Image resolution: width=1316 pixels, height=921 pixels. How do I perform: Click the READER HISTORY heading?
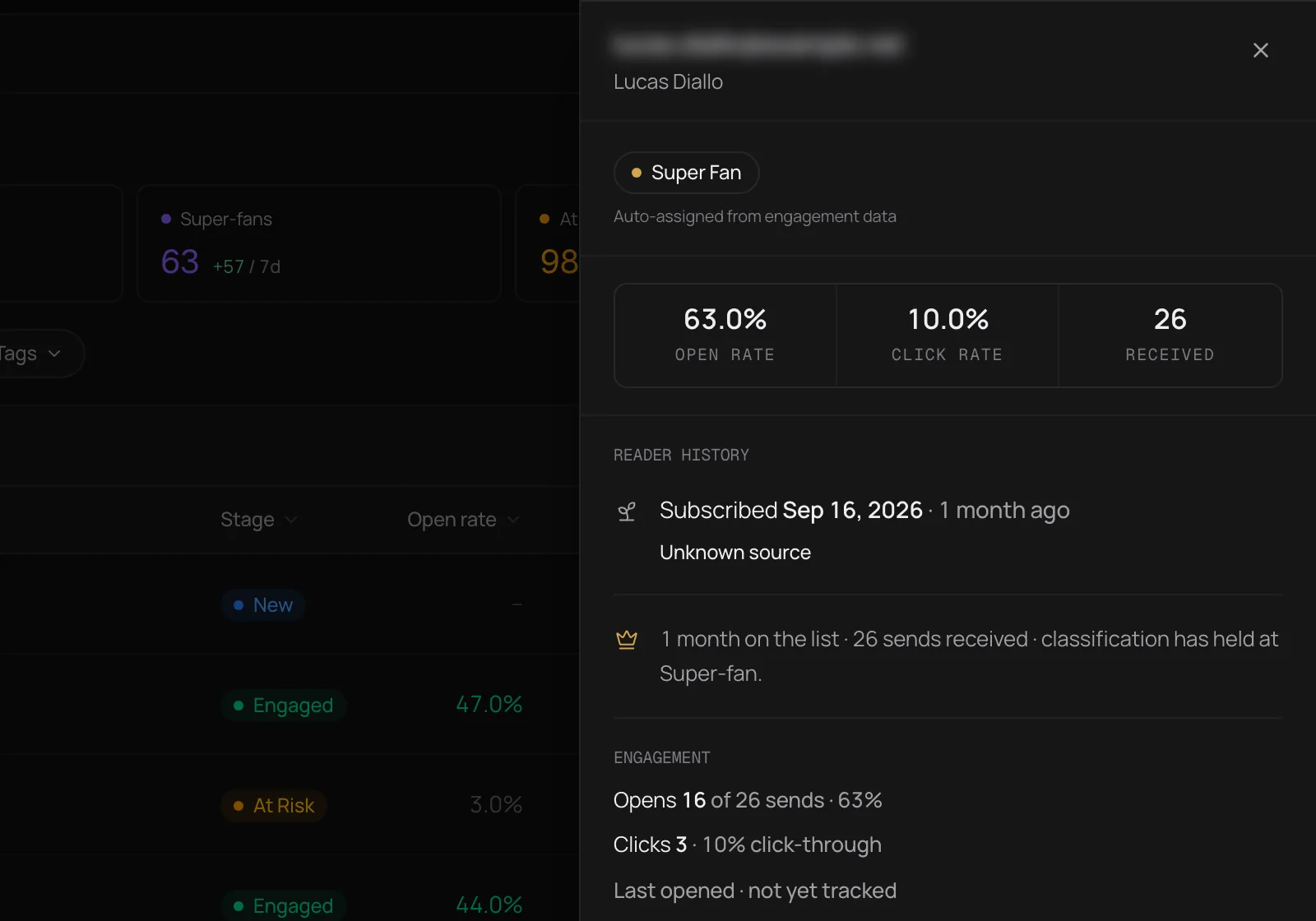(x=681, y=455)
